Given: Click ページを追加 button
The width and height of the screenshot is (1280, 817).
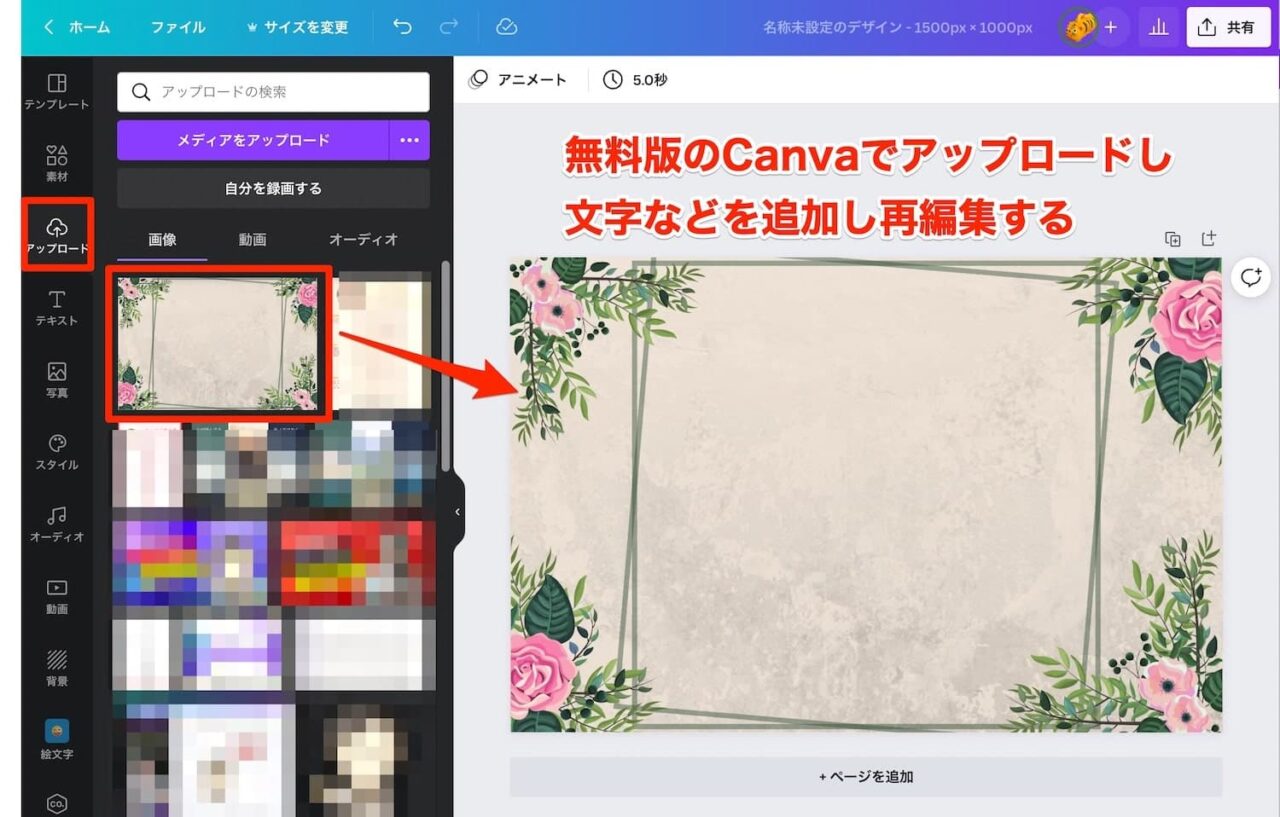Looking at the screenshot, I should click(x=866, y=777).
